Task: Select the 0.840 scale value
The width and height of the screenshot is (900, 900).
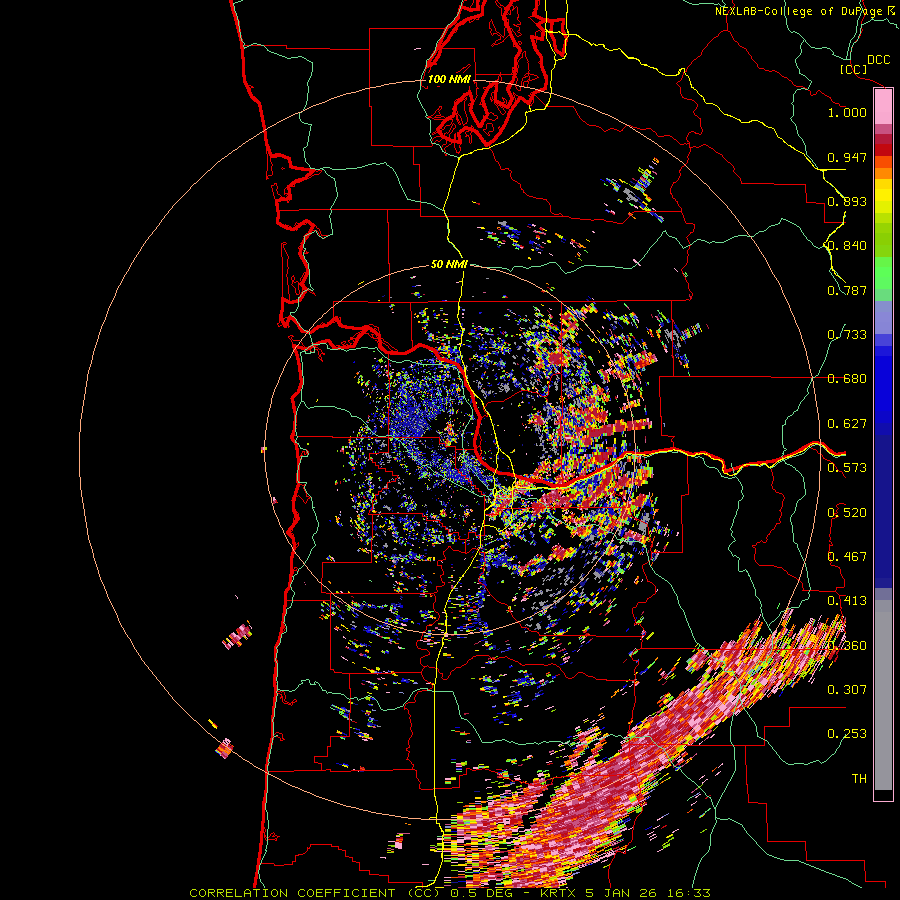Action: click(847, 246)
